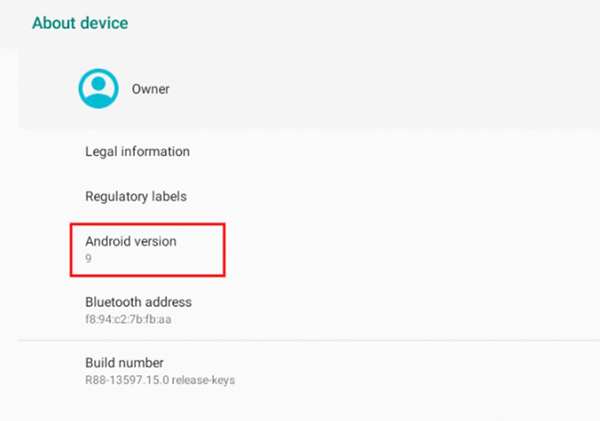Click the word 'version' in Android version
Image resolution: width=600 pixels, height=421 pixels.
pyautogui.click(x=155, y=242)
